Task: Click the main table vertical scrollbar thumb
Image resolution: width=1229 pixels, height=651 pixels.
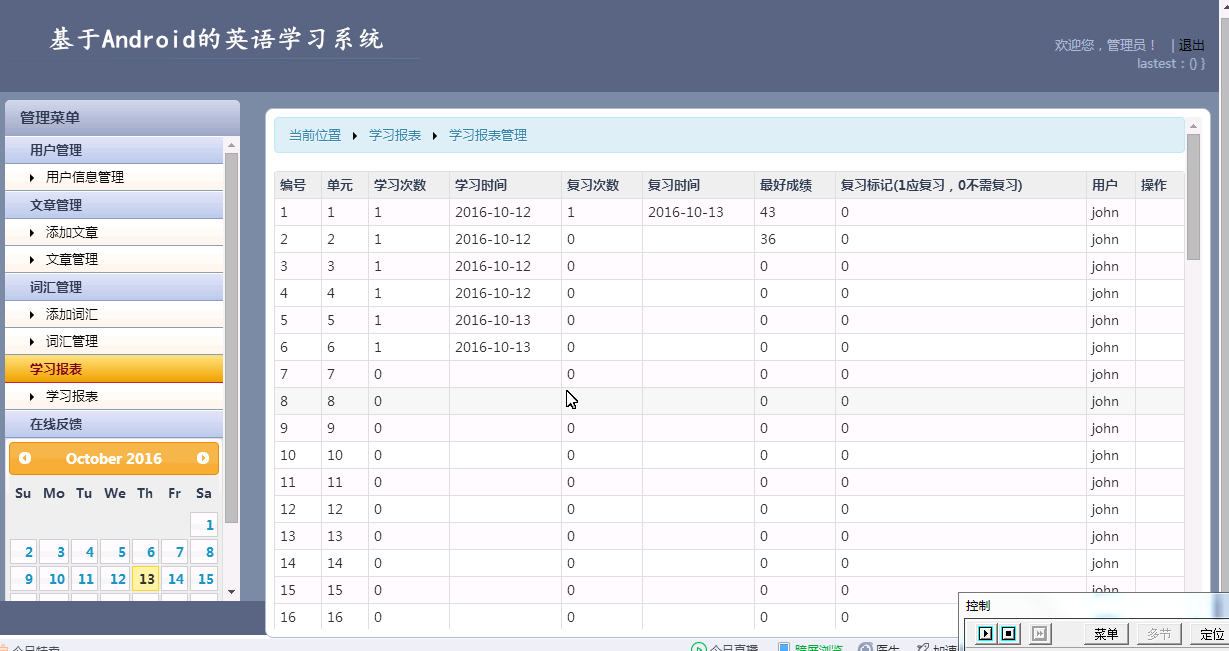Action: [1193, 197]
